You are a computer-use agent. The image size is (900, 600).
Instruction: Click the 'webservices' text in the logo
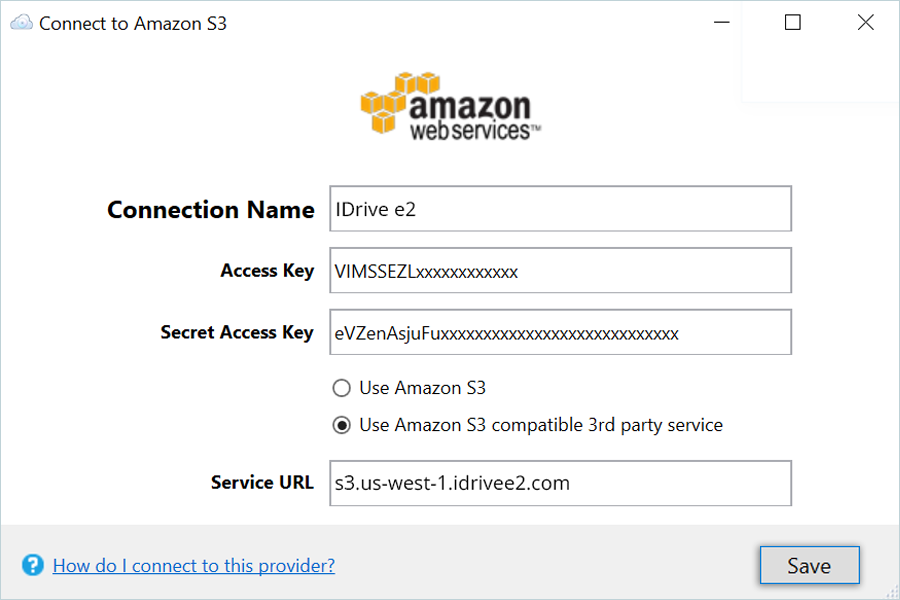(x=470, y=130)
